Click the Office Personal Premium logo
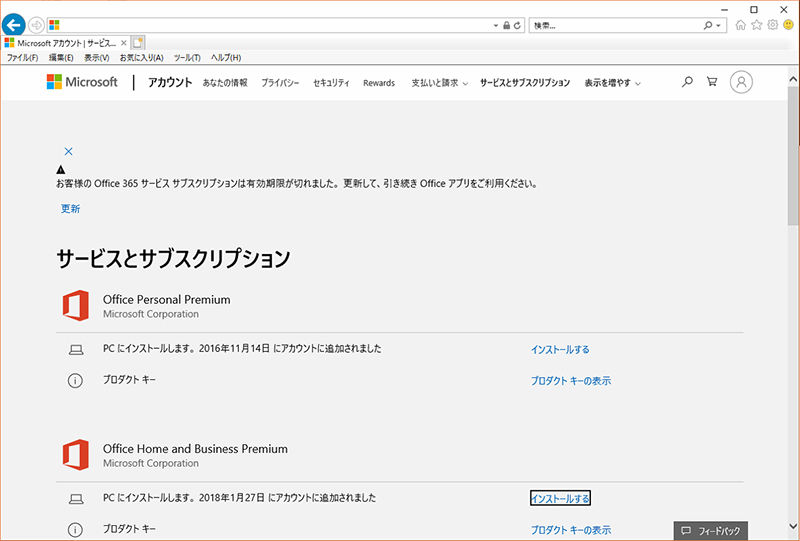 tap(76, 305)
